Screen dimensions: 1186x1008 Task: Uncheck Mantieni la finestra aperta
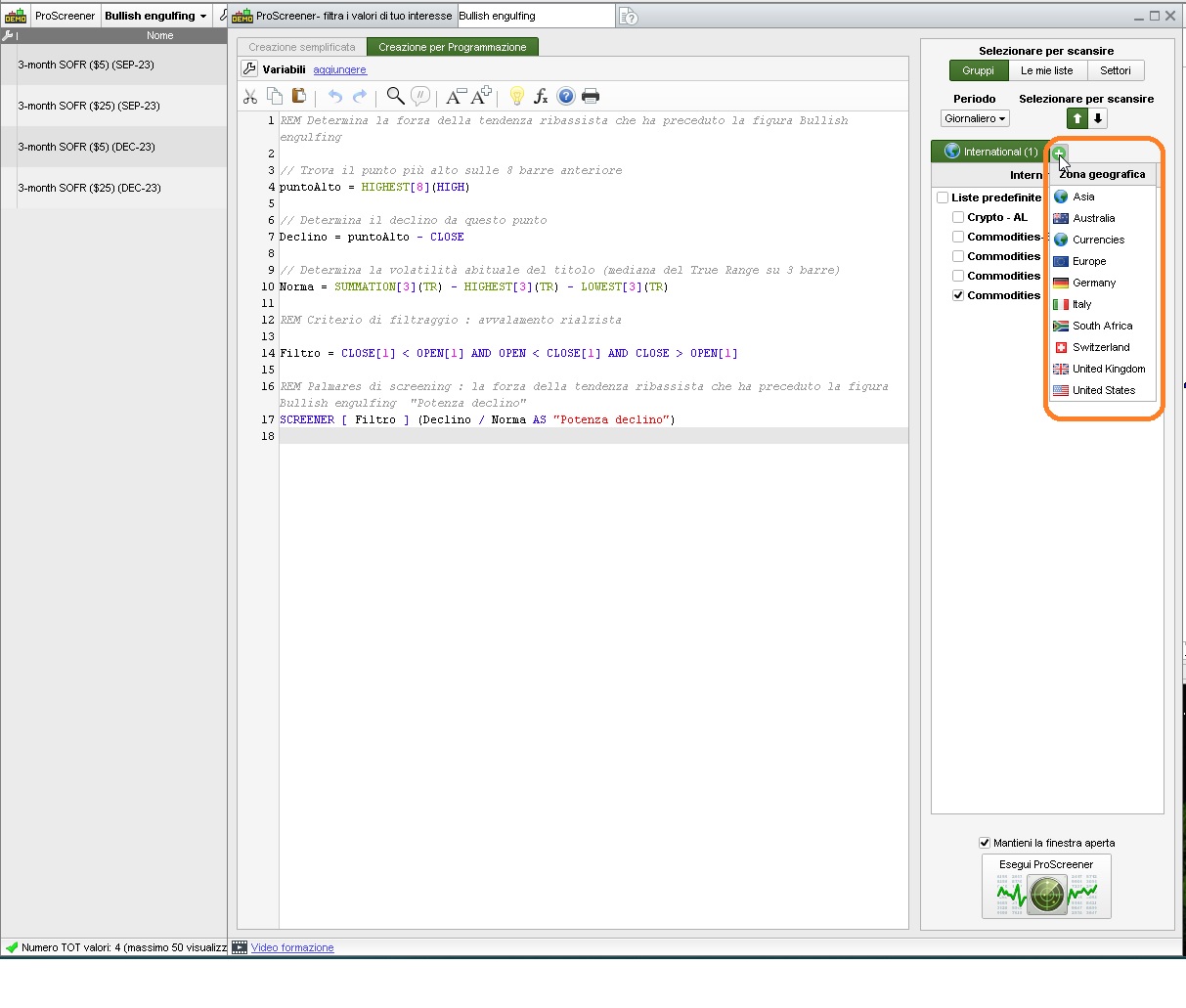click(x=985, y=843)
